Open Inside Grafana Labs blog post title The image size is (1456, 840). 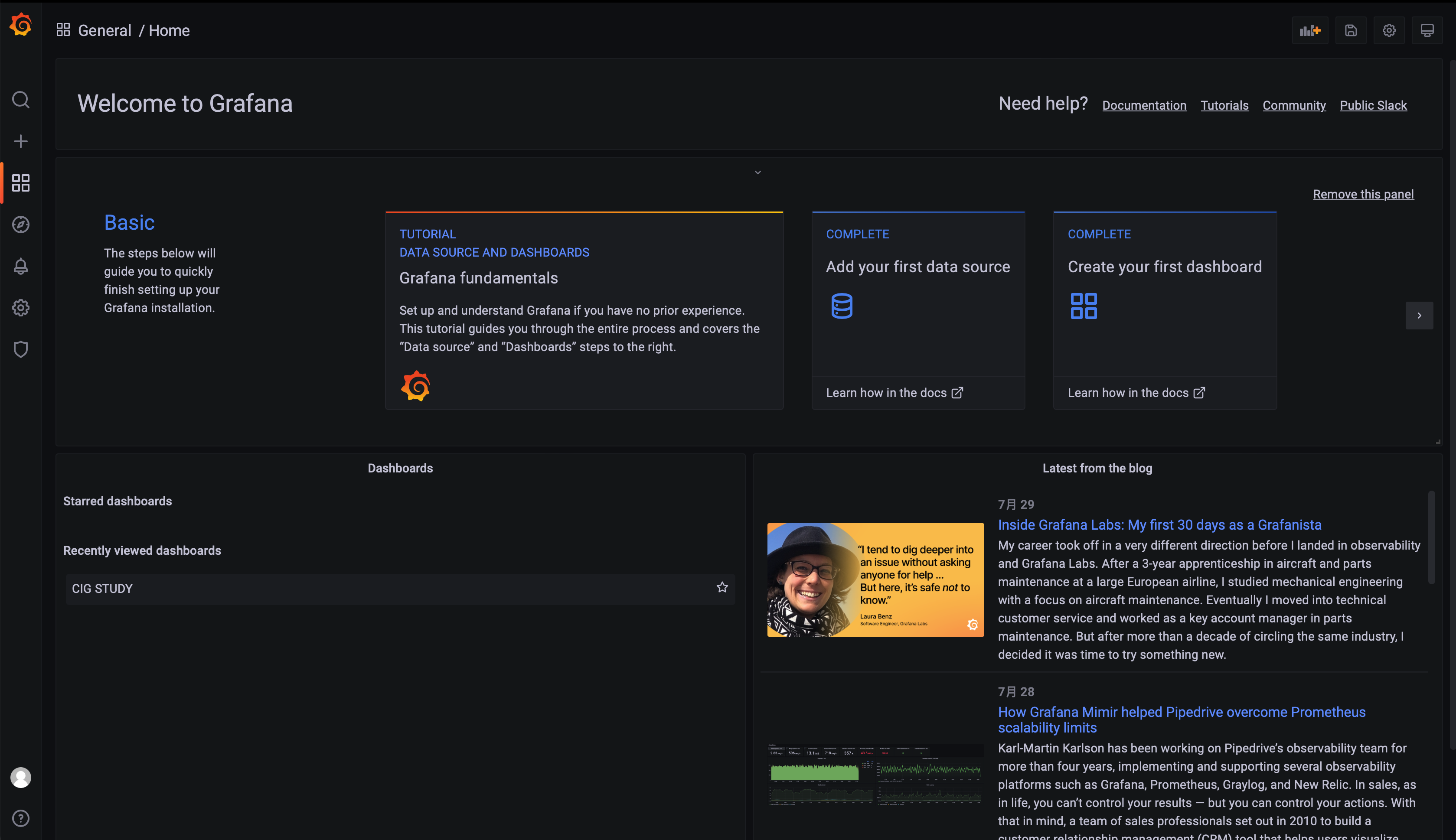1159,524
